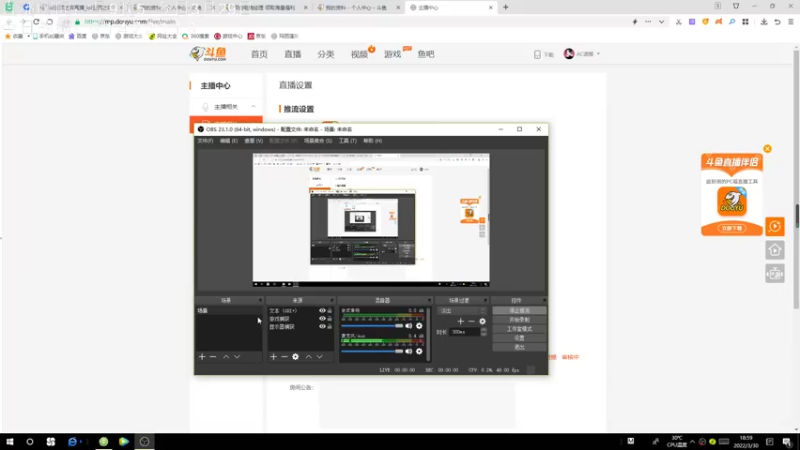Click the Douyu logo on the website

pyautogui.click(x=208, y=54)
